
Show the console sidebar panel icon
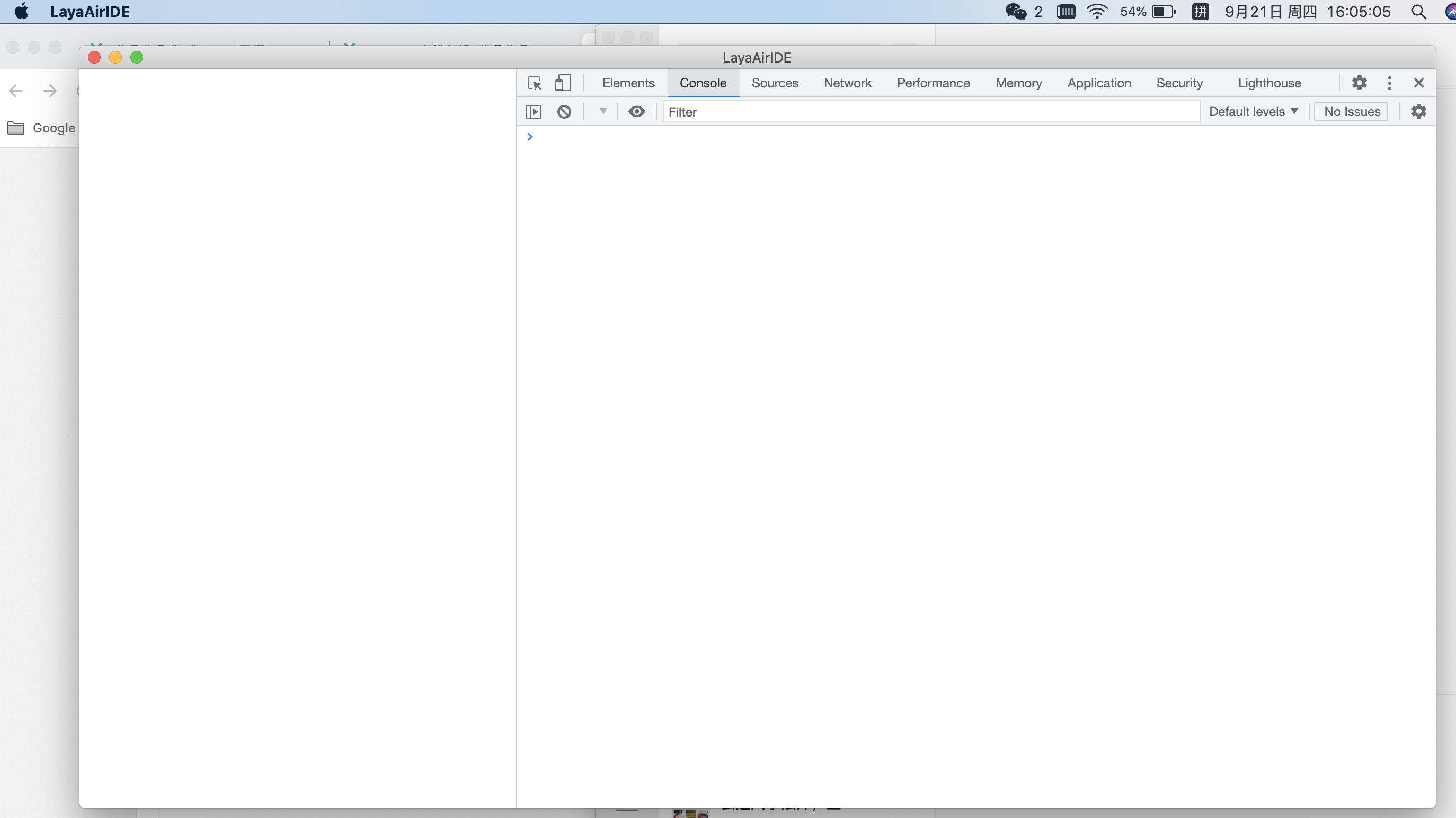(x=534, y=112)
